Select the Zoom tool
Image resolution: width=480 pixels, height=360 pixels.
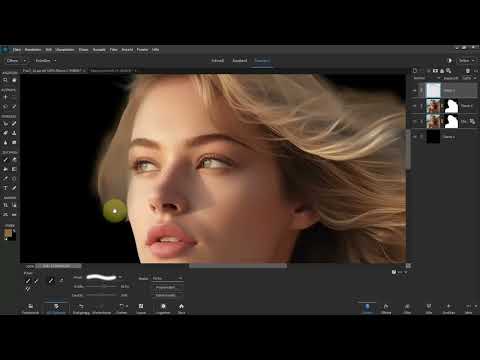[x=5, y=80]
